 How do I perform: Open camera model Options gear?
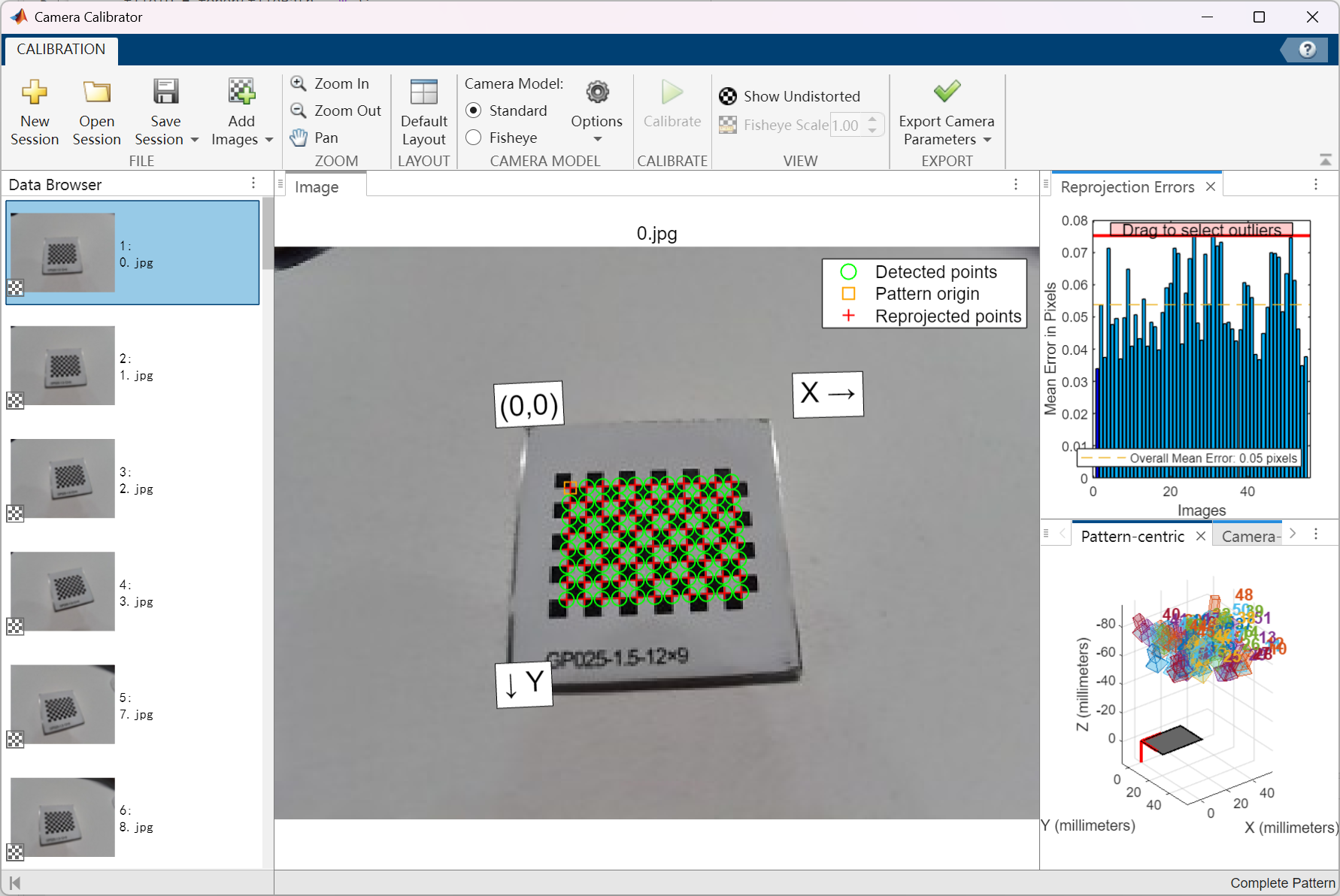pyautogui.click(x=597, y=93)
